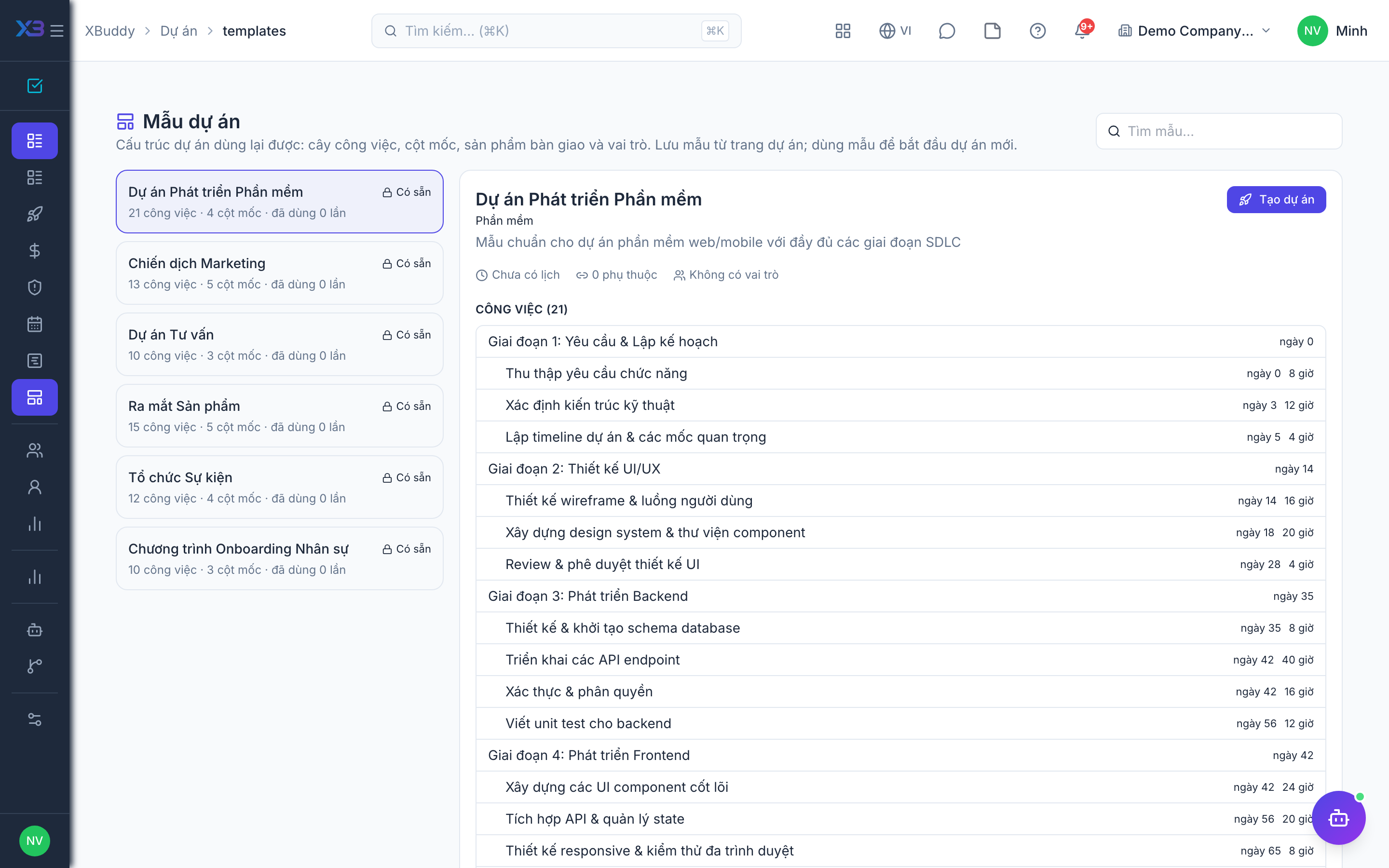Open the bar chart icon below the divider
The width and height of the screenshot is (1389, 868).
point(34,577)
